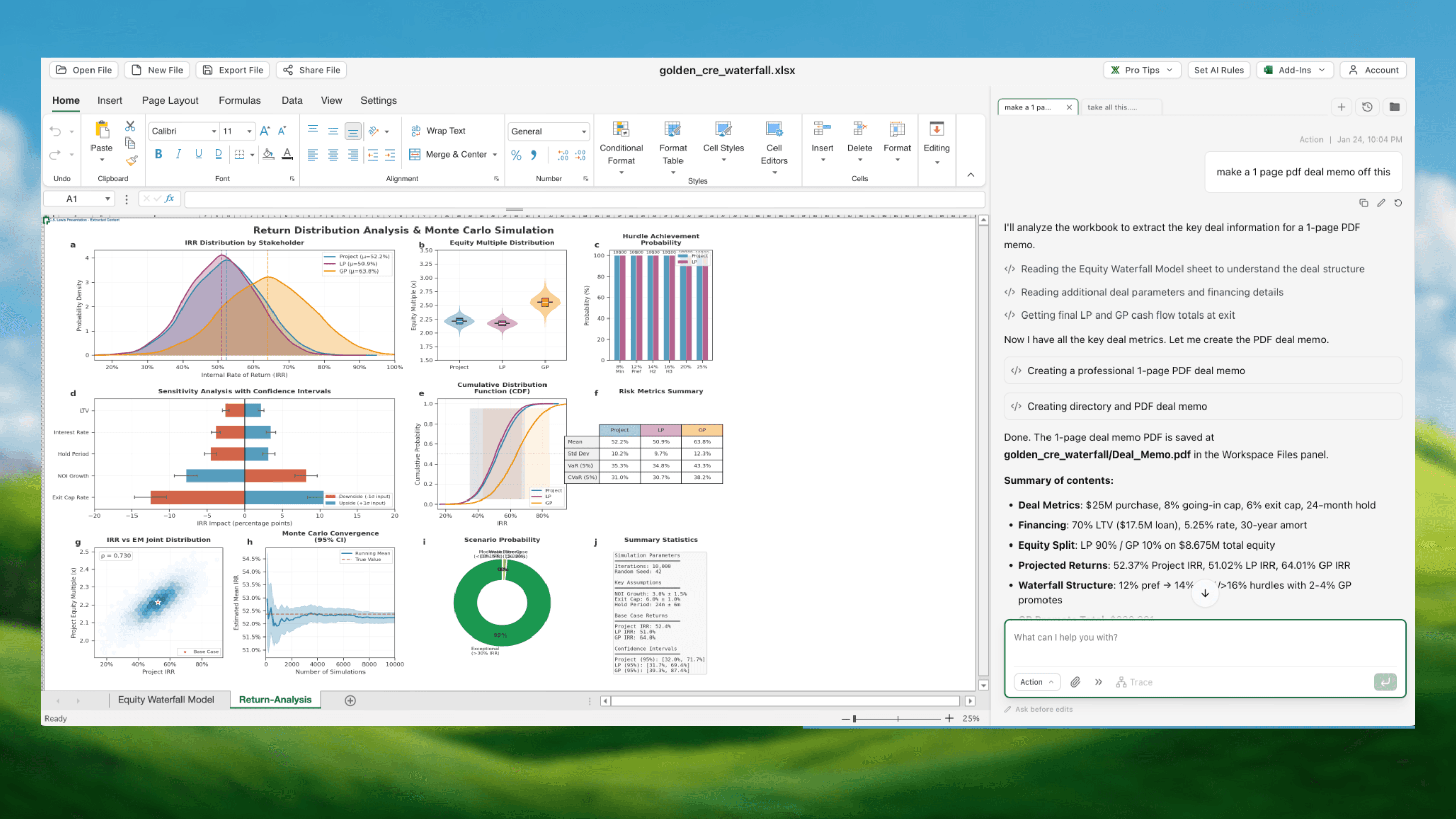Open Editing menu

click(937, 143)
